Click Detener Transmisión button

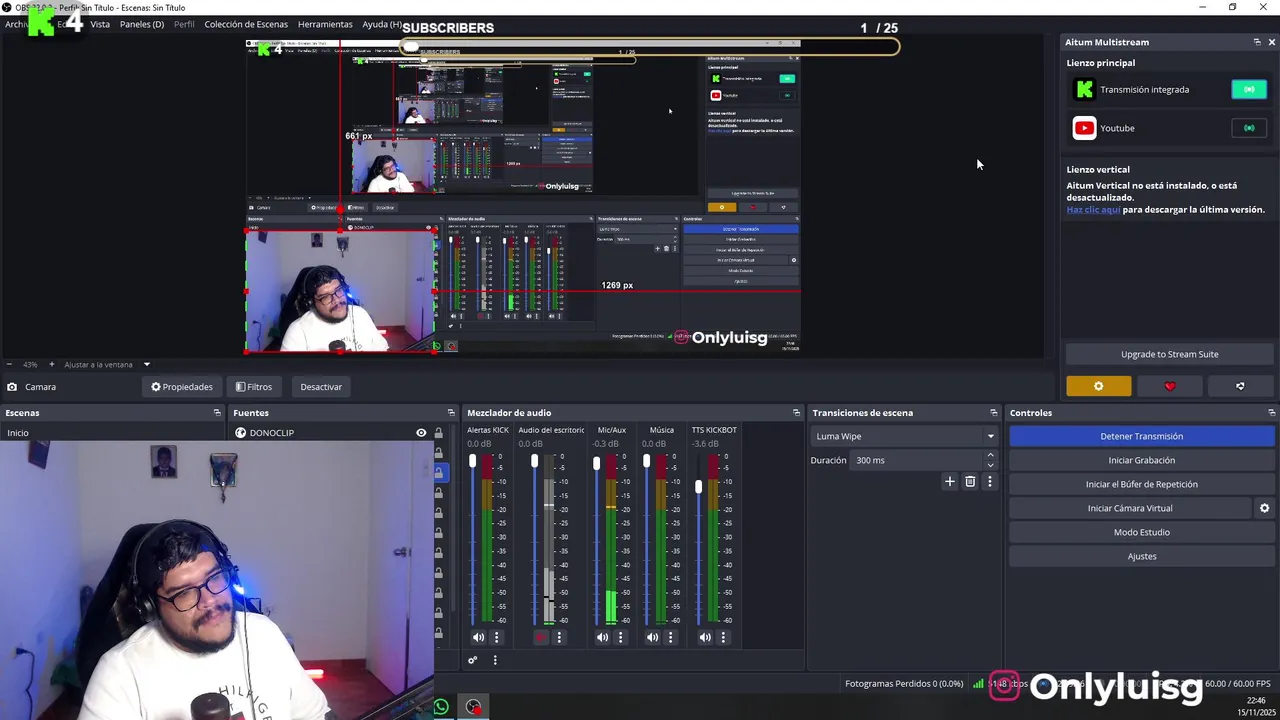tap(1141, 436)
